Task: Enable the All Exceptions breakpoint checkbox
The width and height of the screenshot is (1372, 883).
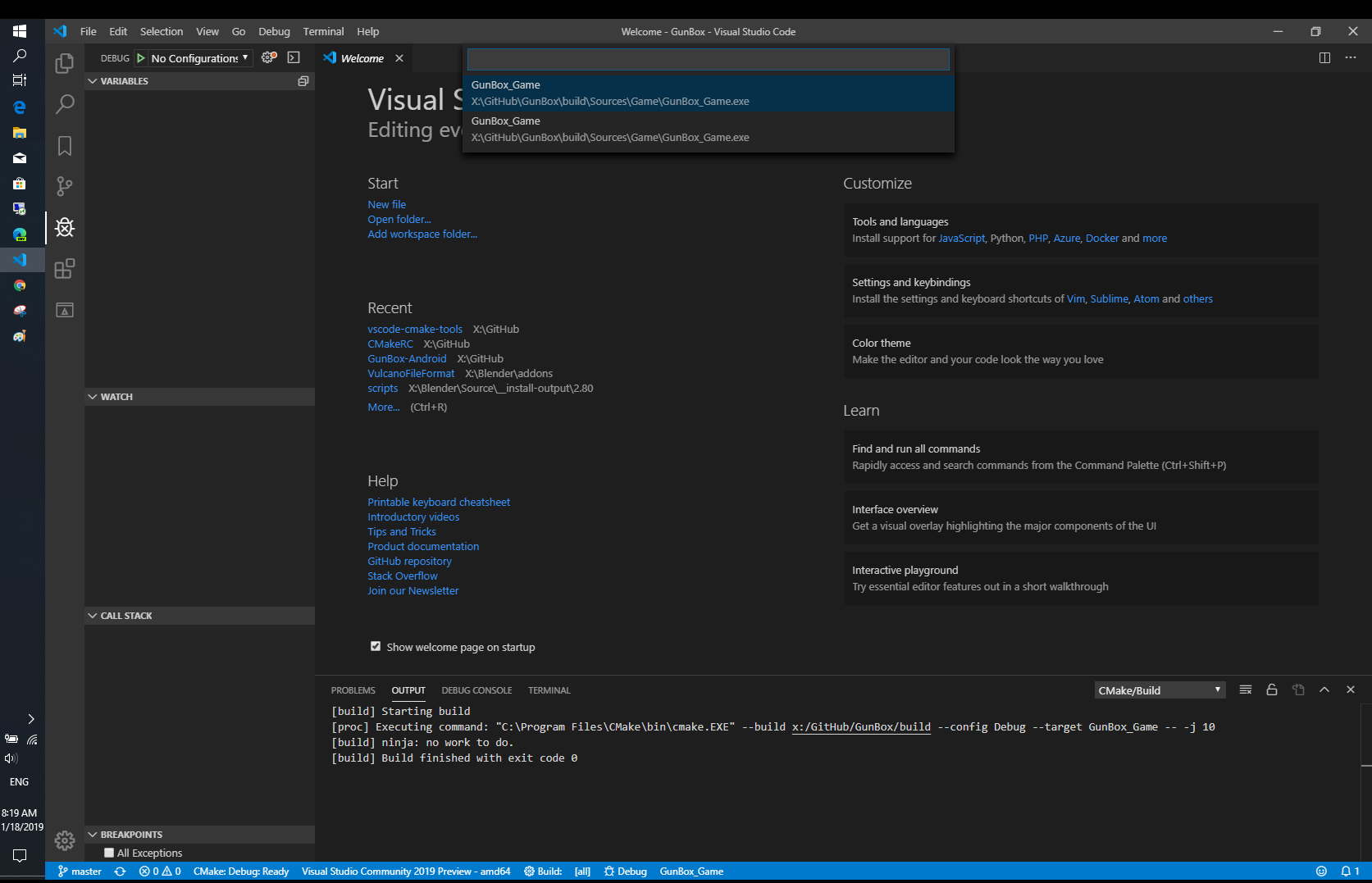Action: pyautogui.click(x=109, y=853)
